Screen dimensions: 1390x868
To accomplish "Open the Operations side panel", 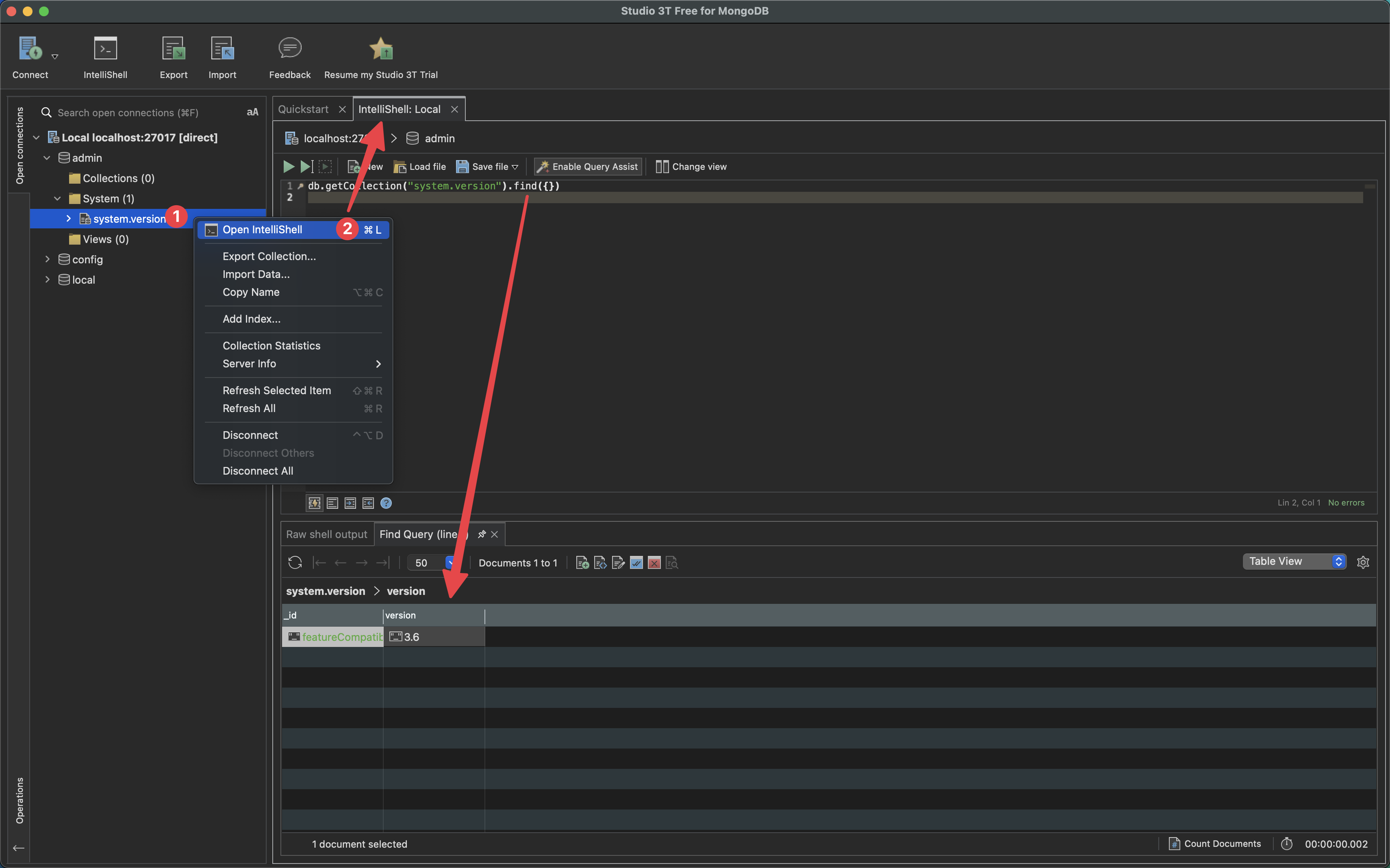I will pyautogui.click(x=20, y=800).
